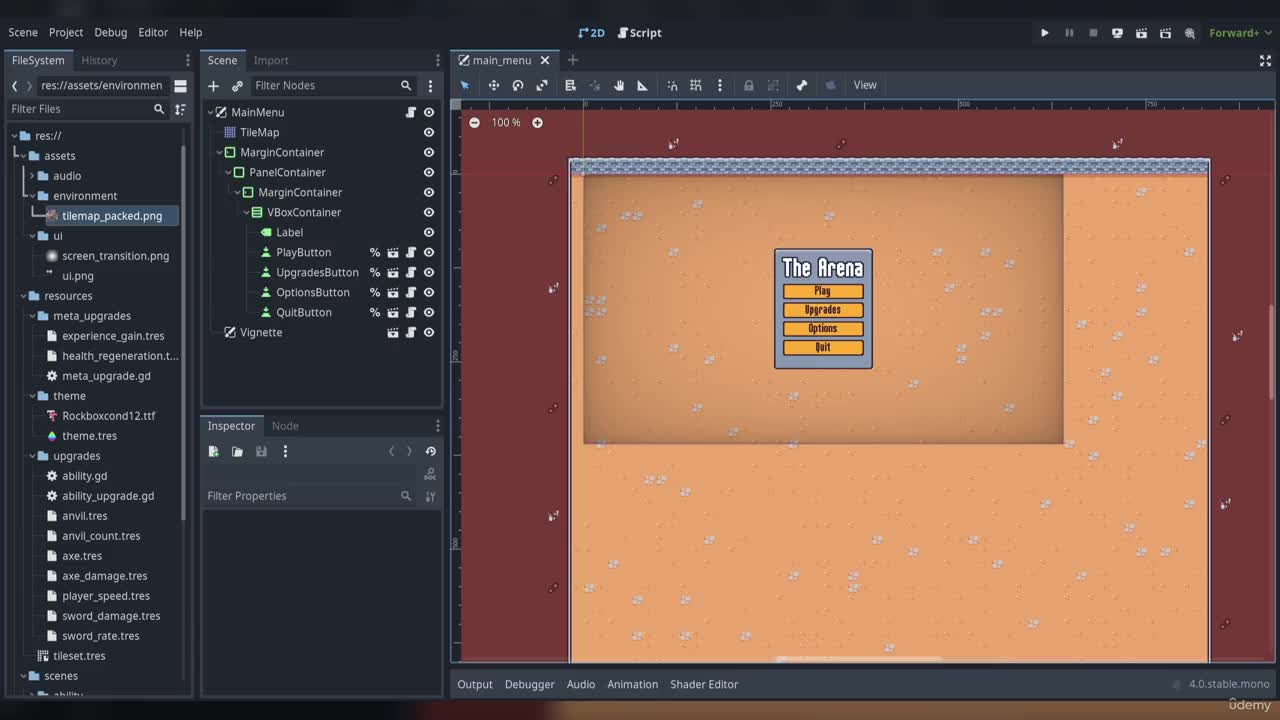
Task: Open the Scene menu
Action: [23, 32]
